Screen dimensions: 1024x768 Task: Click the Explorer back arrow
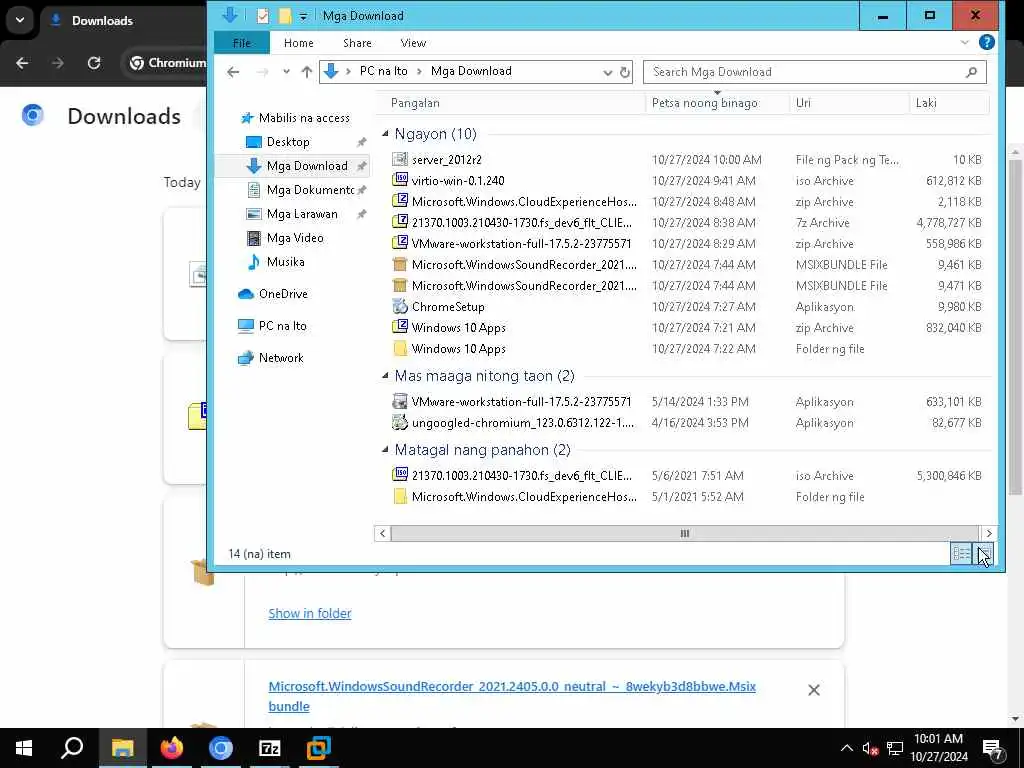[x=233, y=72]
